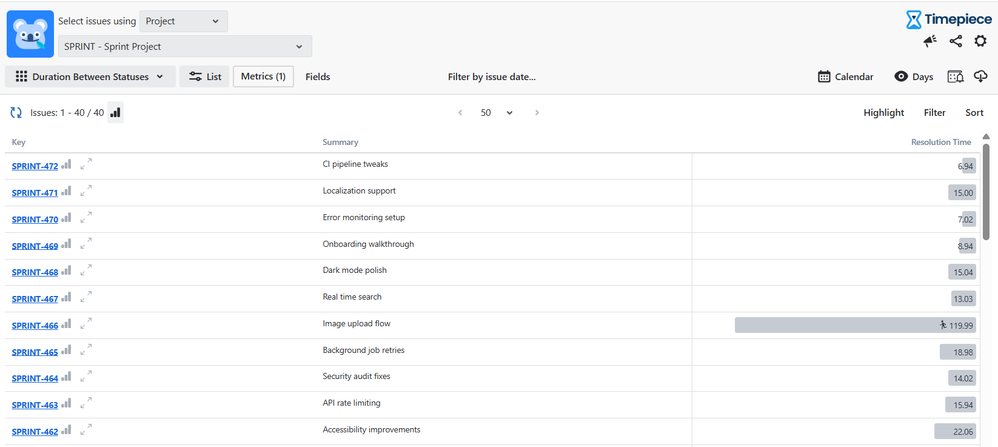Viewport: 998px width, 447px height.
Task: Select the 'Localization support' summary text
Action: click(x=359, y=190)
